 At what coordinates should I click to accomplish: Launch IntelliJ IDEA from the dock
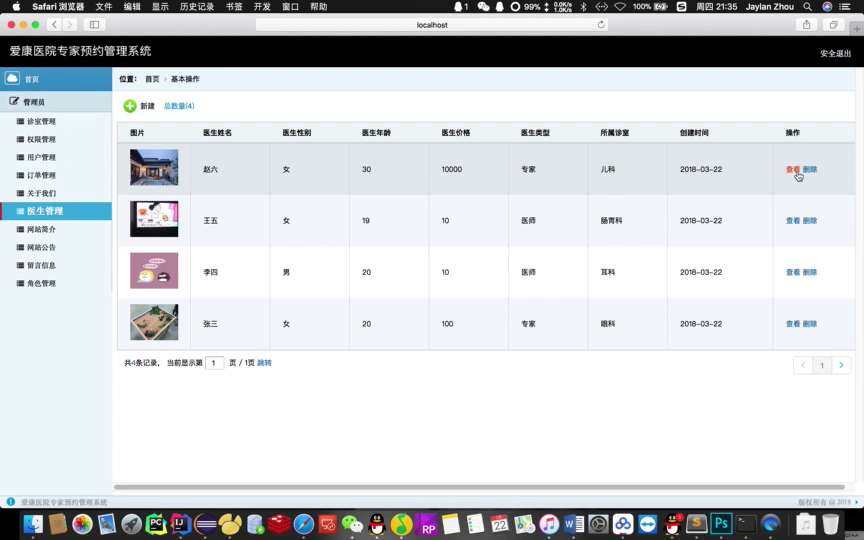coord(180,524)
